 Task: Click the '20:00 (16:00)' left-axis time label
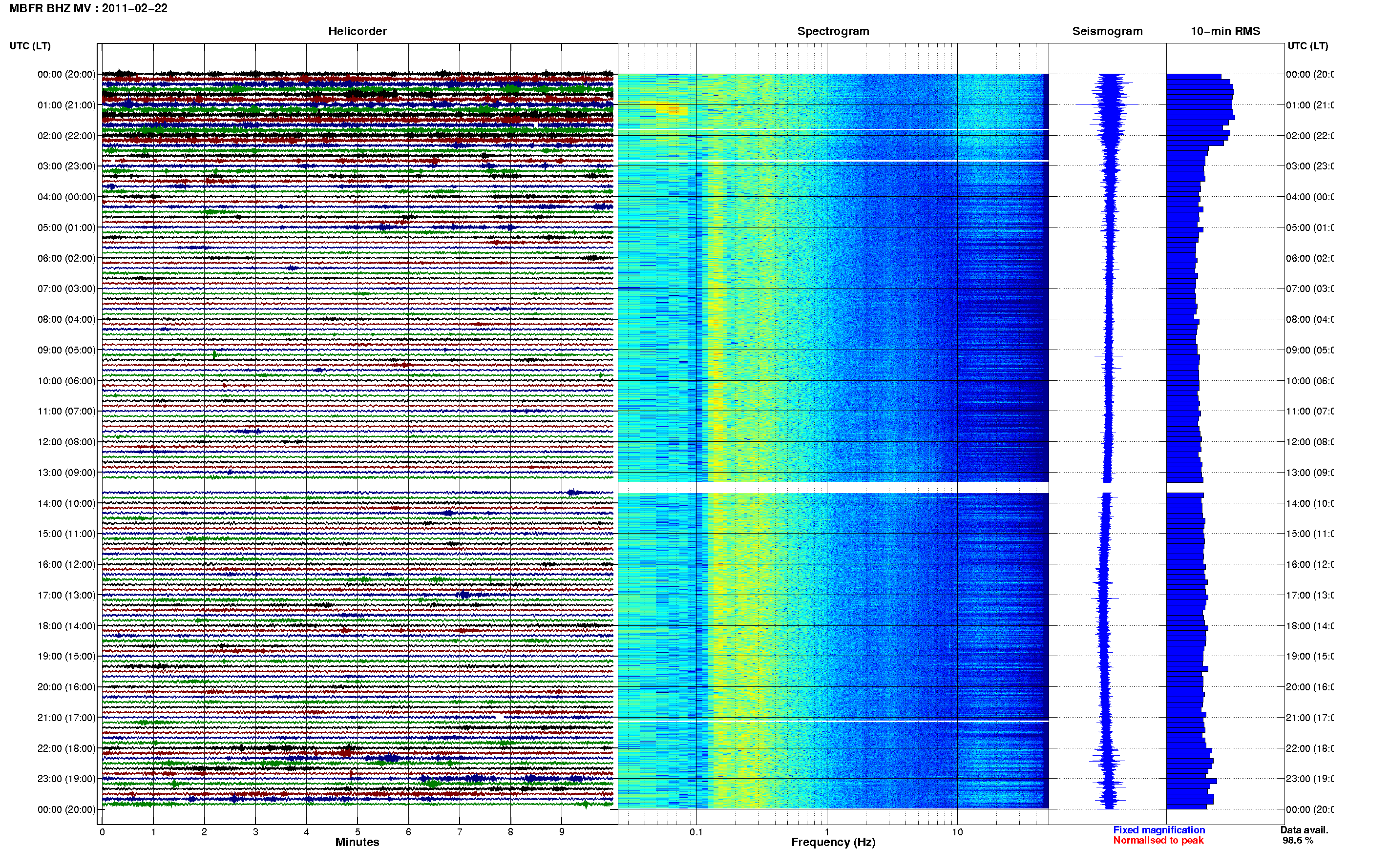66,687
